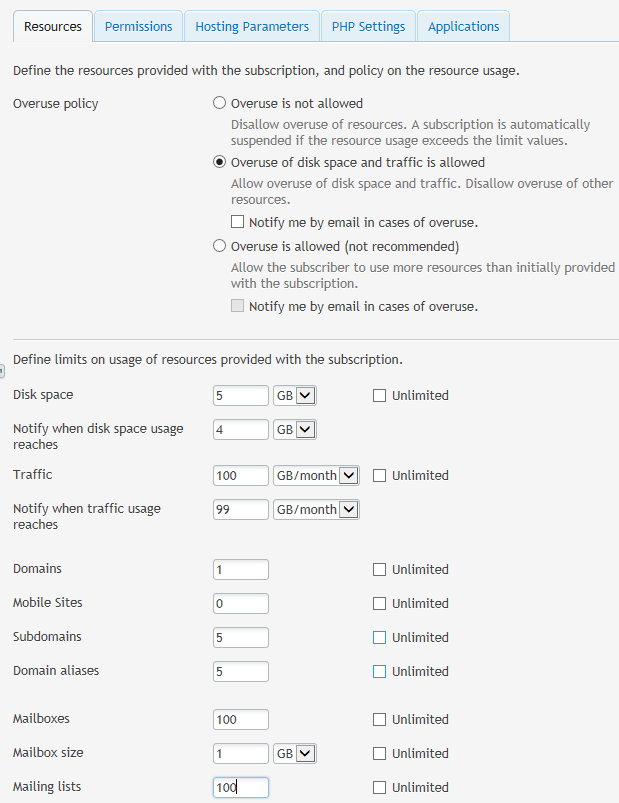Screen dimensions: 619x803
Task: Open the disk space notification unit dropdown
Action: [x=295, y=429]
